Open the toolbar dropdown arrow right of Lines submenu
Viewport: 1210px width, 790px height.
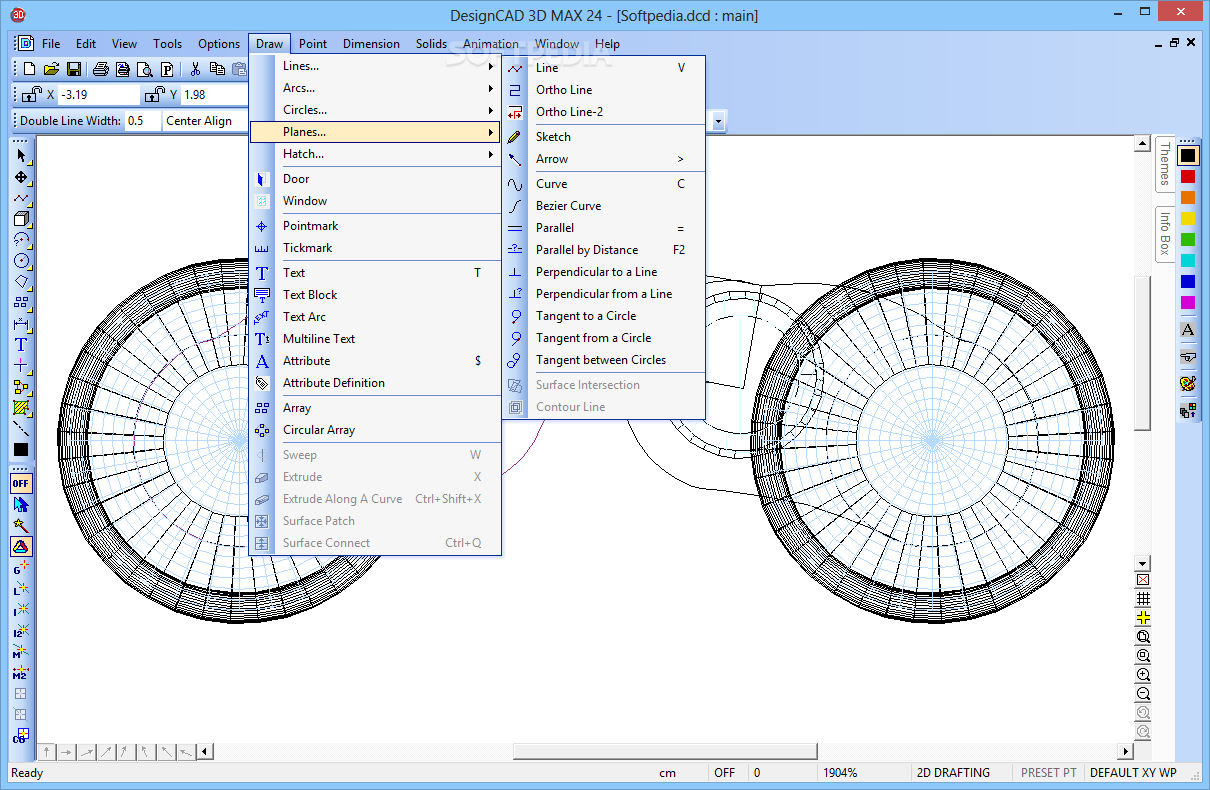[x=718, y=121]
